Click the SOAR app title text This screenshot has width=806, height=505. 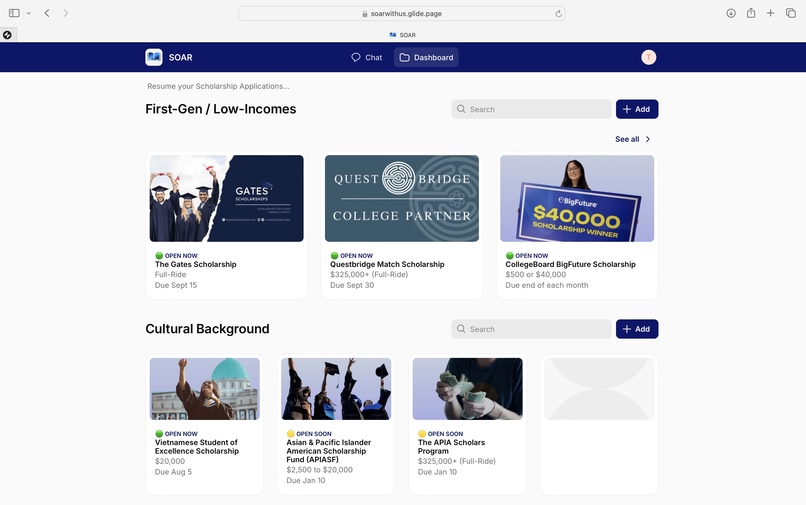coord(180,58)
